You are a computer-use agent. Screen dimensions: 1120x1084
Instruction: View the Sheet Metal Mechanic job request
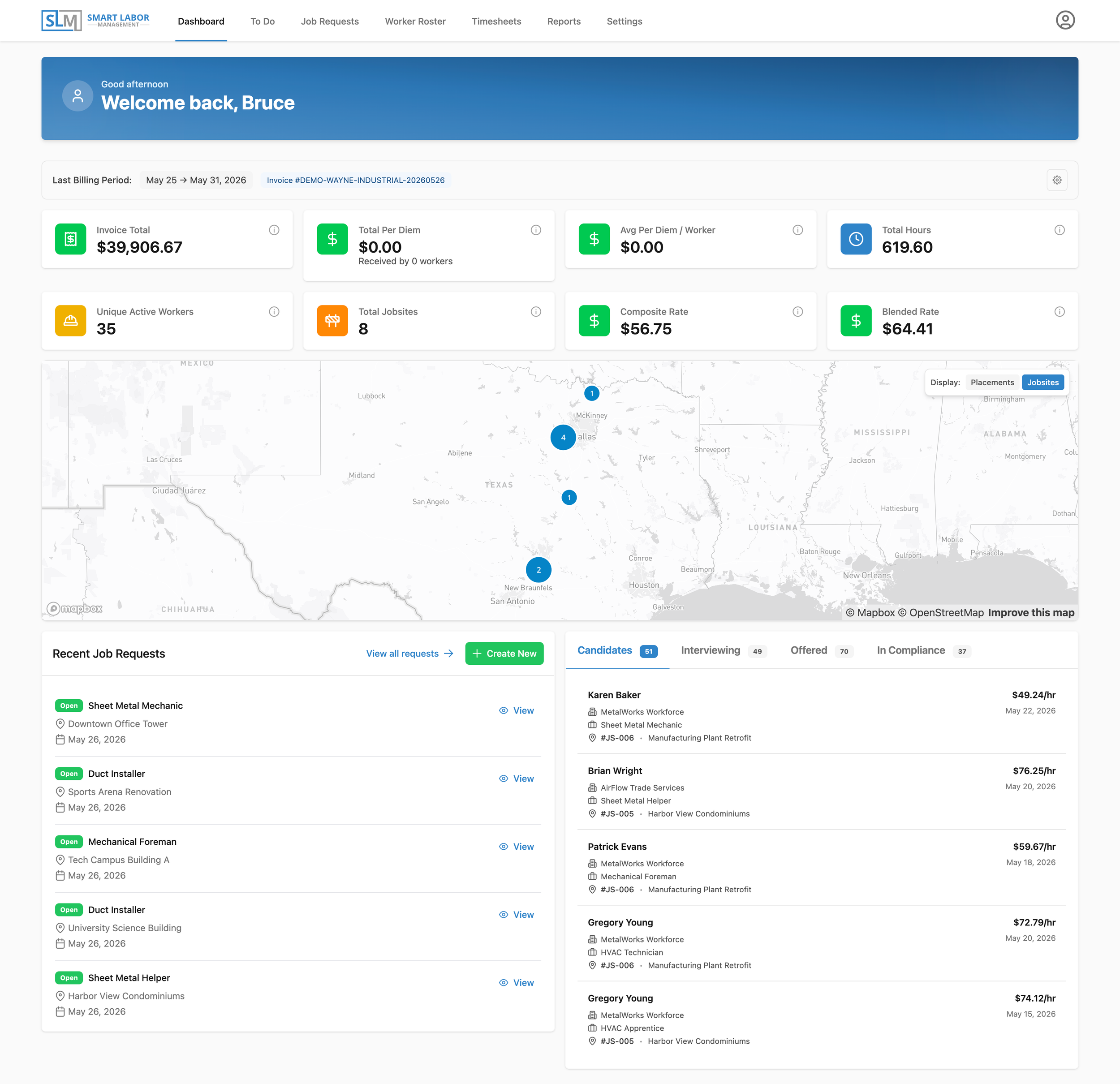(x=516, y=710)
